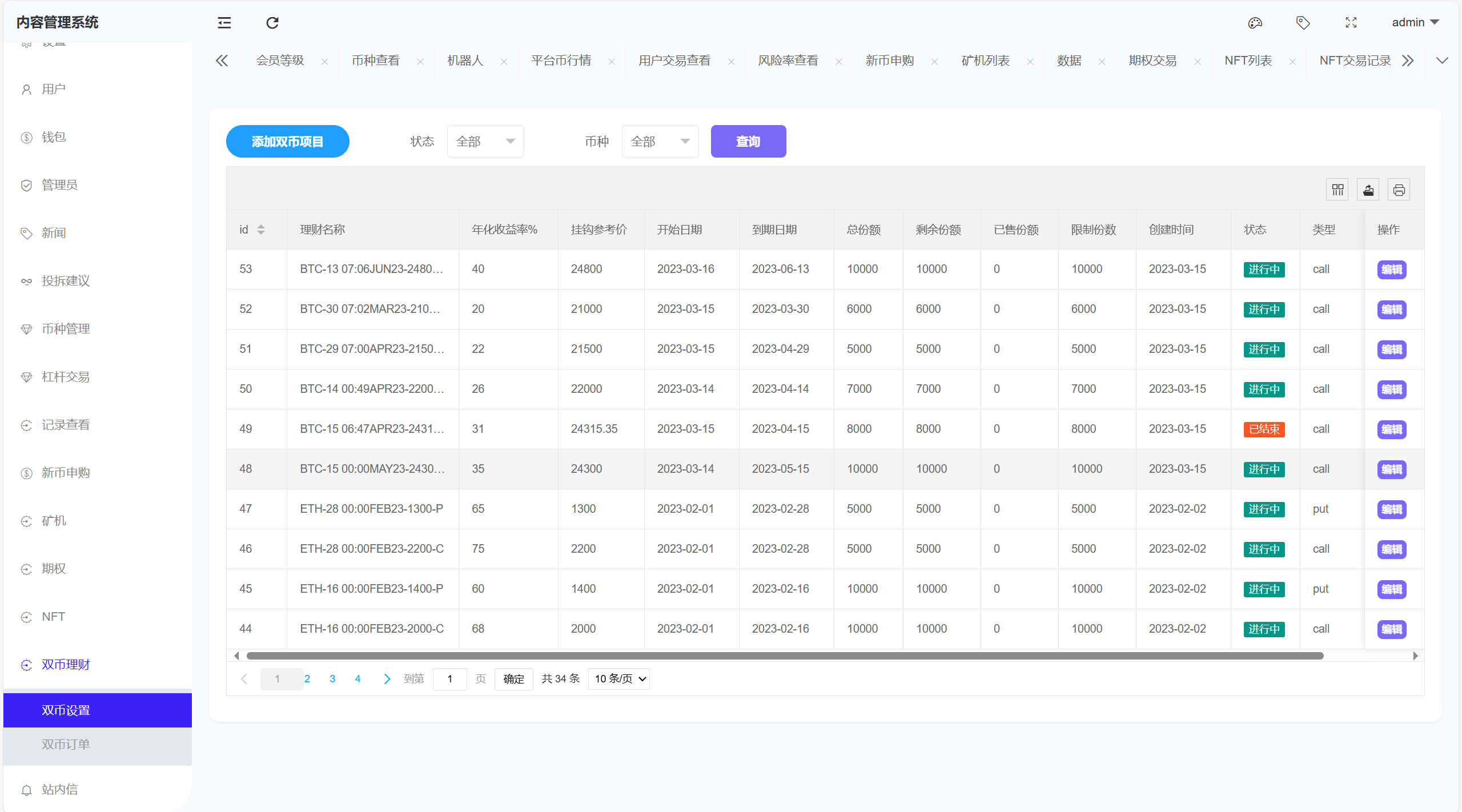Click the 查询 search button
Image resolution: width=1462 pixels, height=812 pixels.
point(748,142)
